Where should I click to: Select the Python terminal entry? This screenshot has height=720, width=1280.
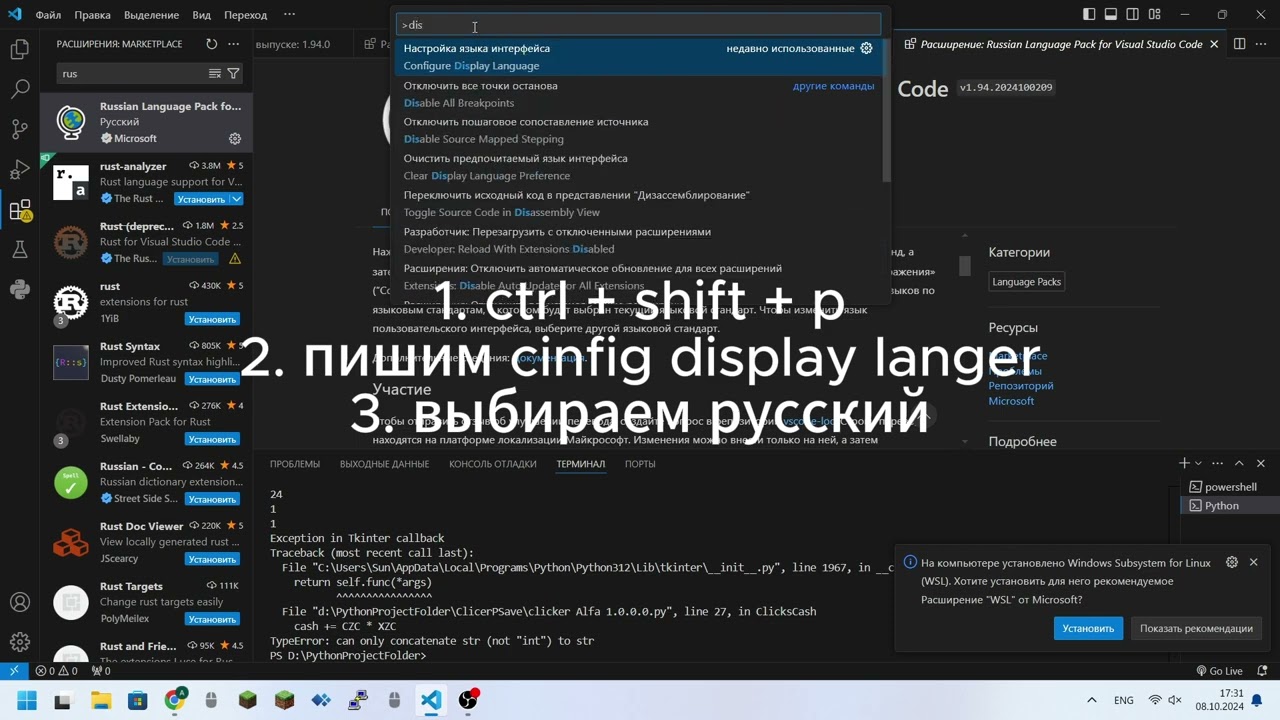1228,506
